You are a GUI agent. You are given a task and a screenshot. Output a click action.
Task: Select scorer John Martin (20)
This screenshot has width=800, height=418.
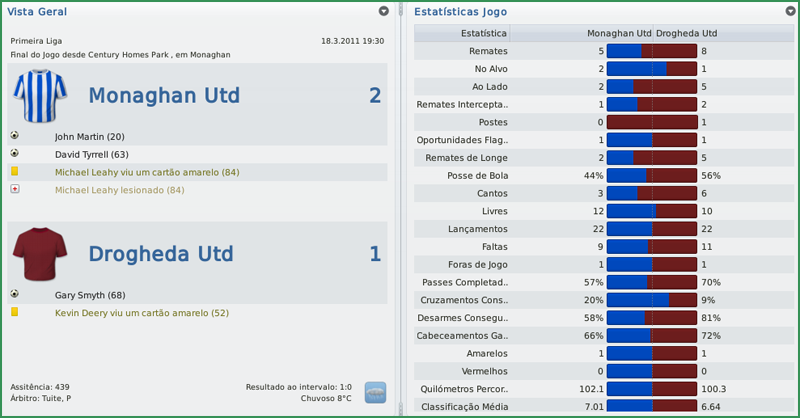(x=90, y=136)
